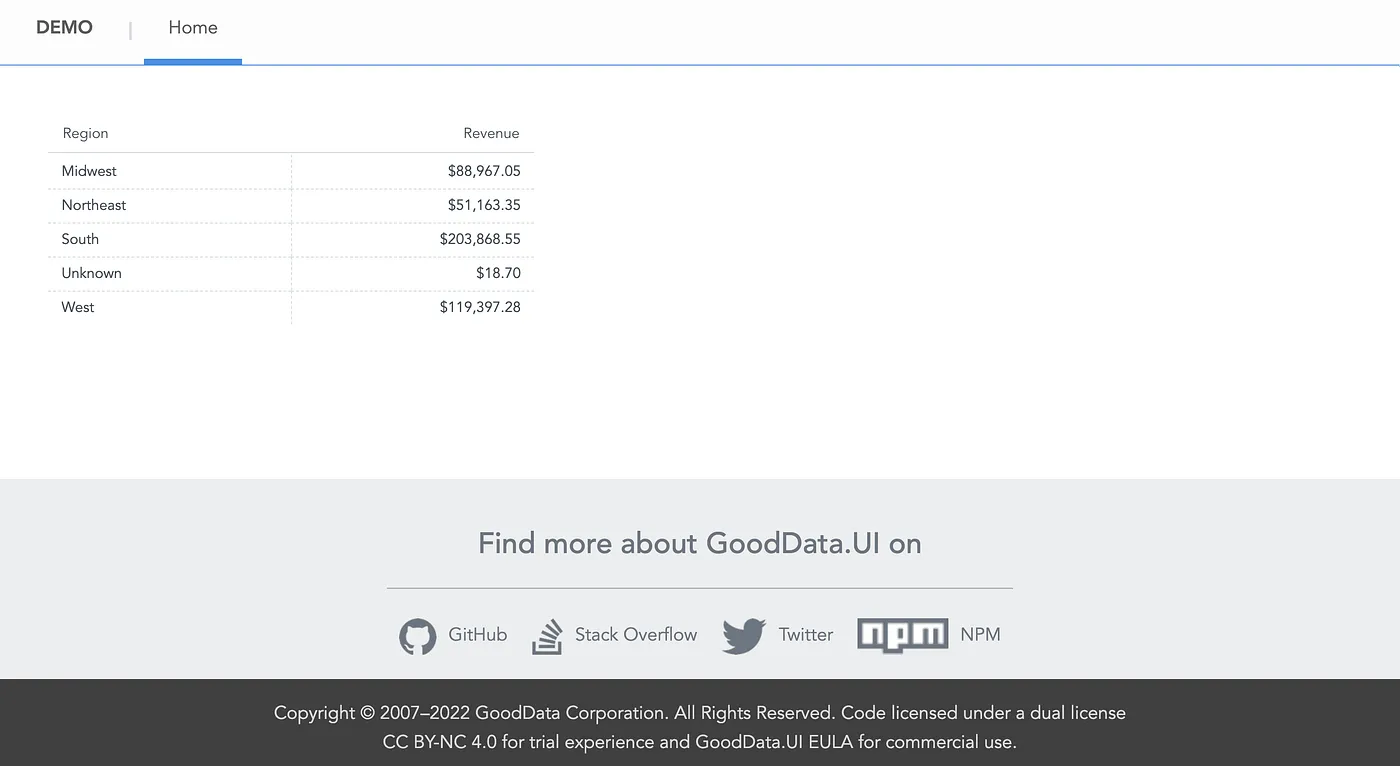
Task: Click the NPM logo icon
Action: [902, 634]
